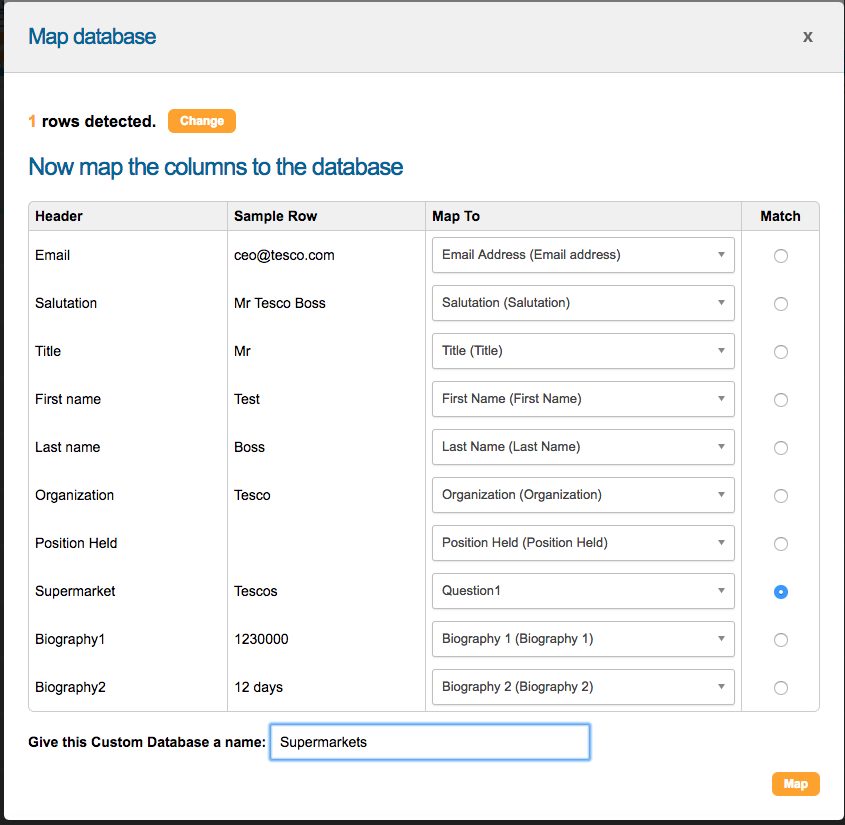Select the Match radio for Biography1 row
The image size is (845, 825).
pos(781,640)
